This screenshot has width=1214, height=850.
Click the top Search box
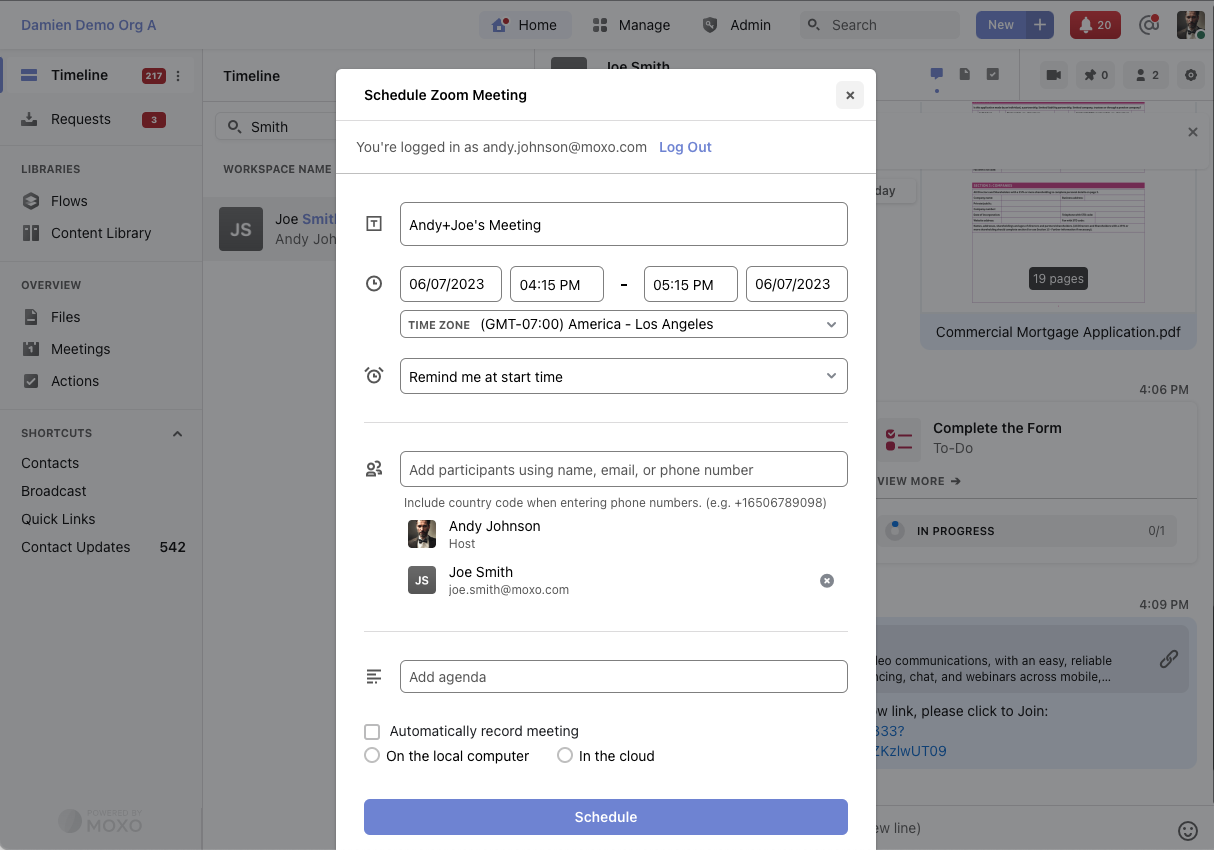coord(880,25)
